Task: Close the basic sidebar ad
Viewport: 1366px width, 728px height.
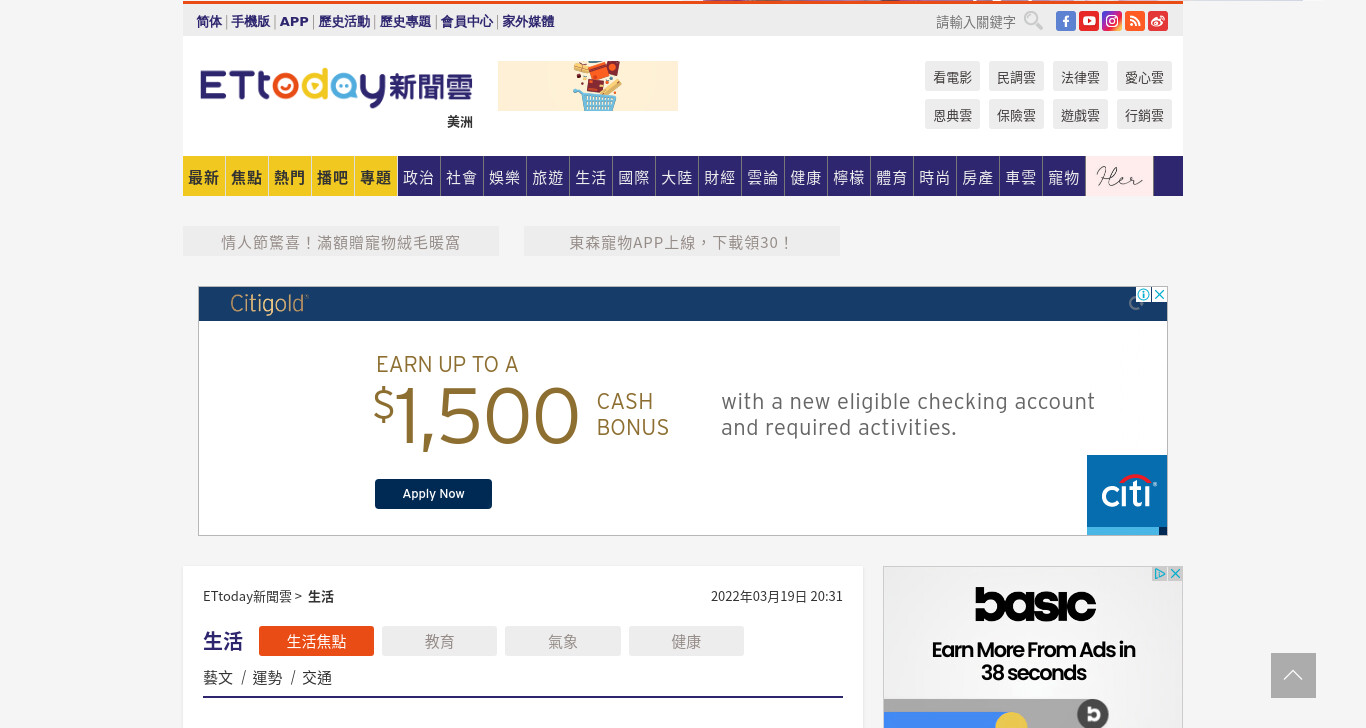Action: (x=1176, y=574)
